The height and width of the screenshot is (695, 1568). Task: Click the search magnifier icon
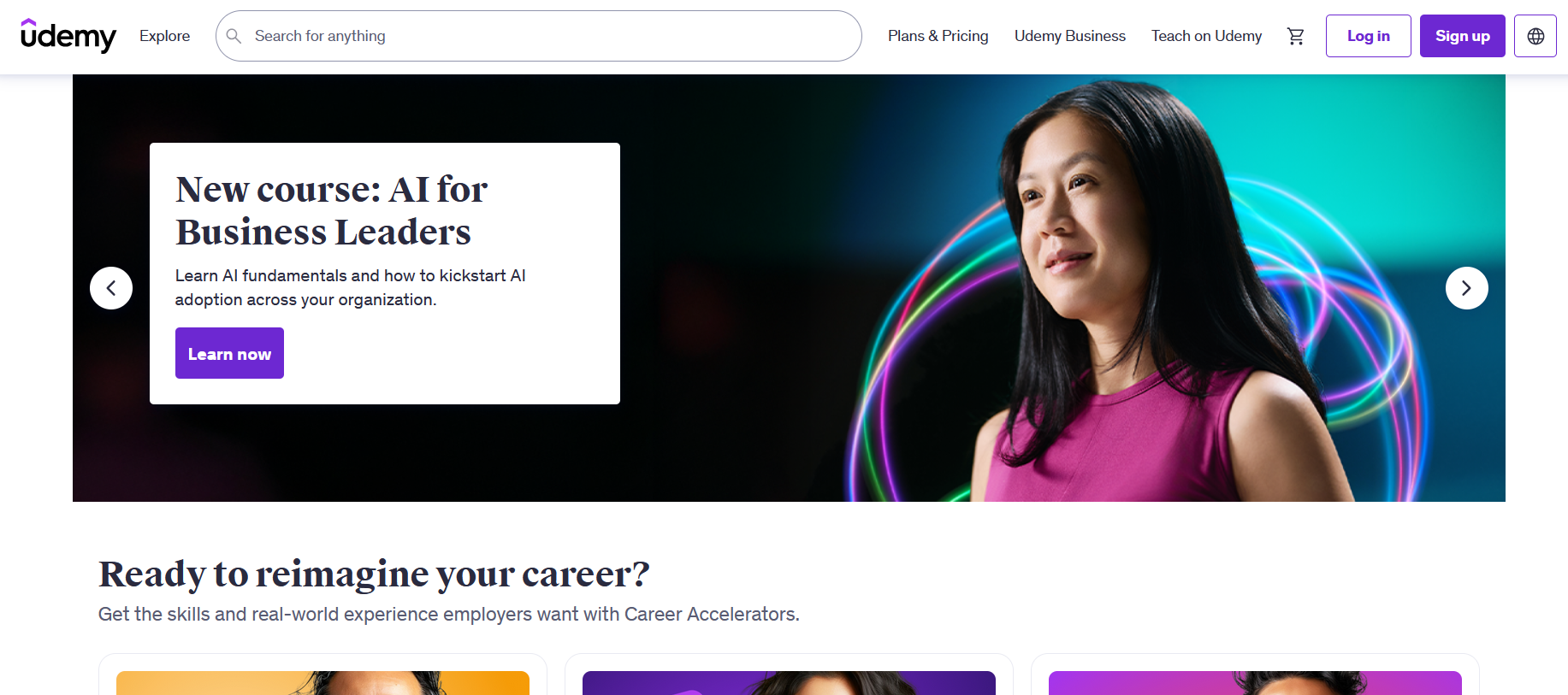pos(234,36)
